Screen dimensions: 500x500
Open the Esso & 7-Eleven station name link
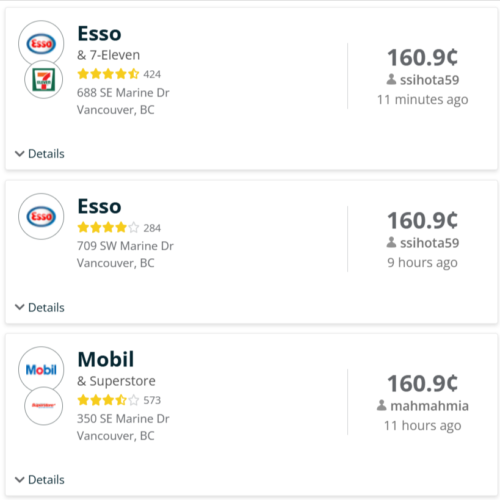tap(99, 34)
